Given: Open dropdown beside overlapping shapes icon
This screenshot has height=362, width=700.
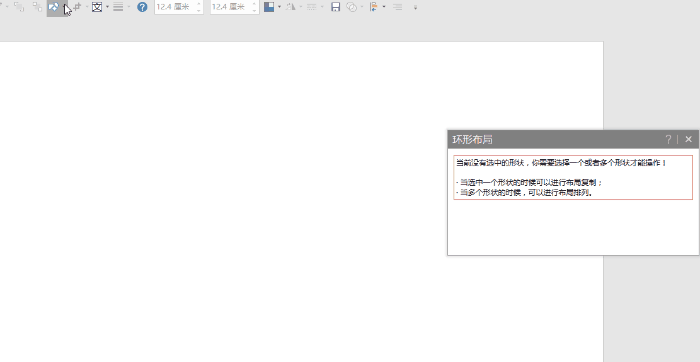Looking at the screenshot, I should [x=362, y=7].
